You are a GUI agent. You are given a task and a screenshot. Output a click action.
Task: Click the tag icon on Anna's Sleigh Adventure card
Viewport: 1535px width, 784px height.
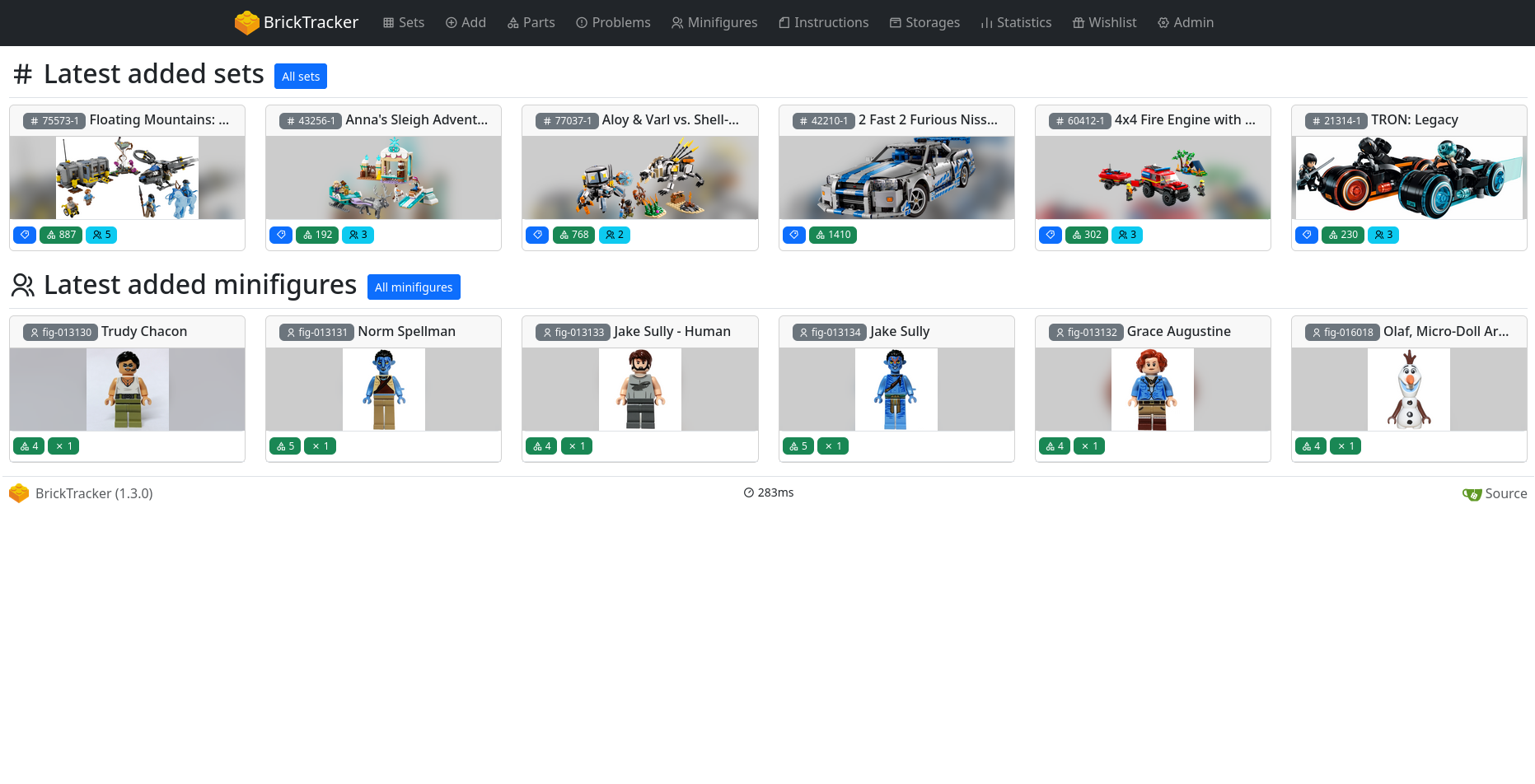[280, 235]
